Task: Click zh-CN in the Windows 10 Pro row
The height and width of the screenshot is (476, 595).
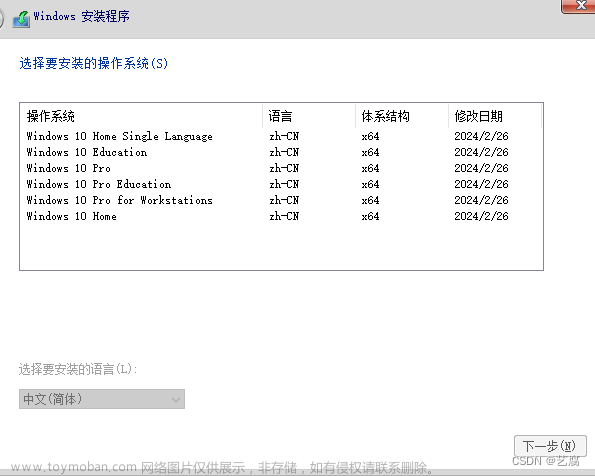Action: 284,168
